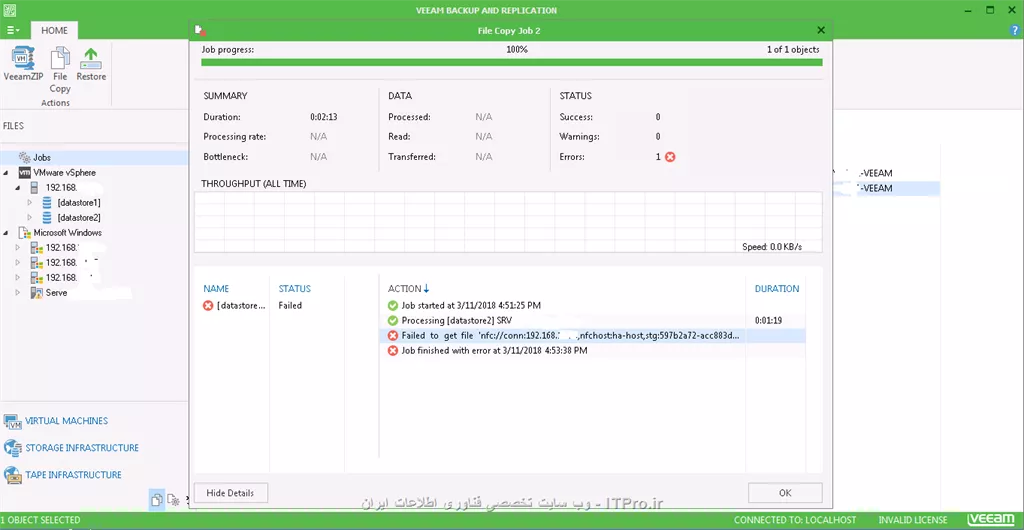This screenshot has width=1024, height=530.
Task: Select [datastore2] in the tree
Action: pos(79,218)
